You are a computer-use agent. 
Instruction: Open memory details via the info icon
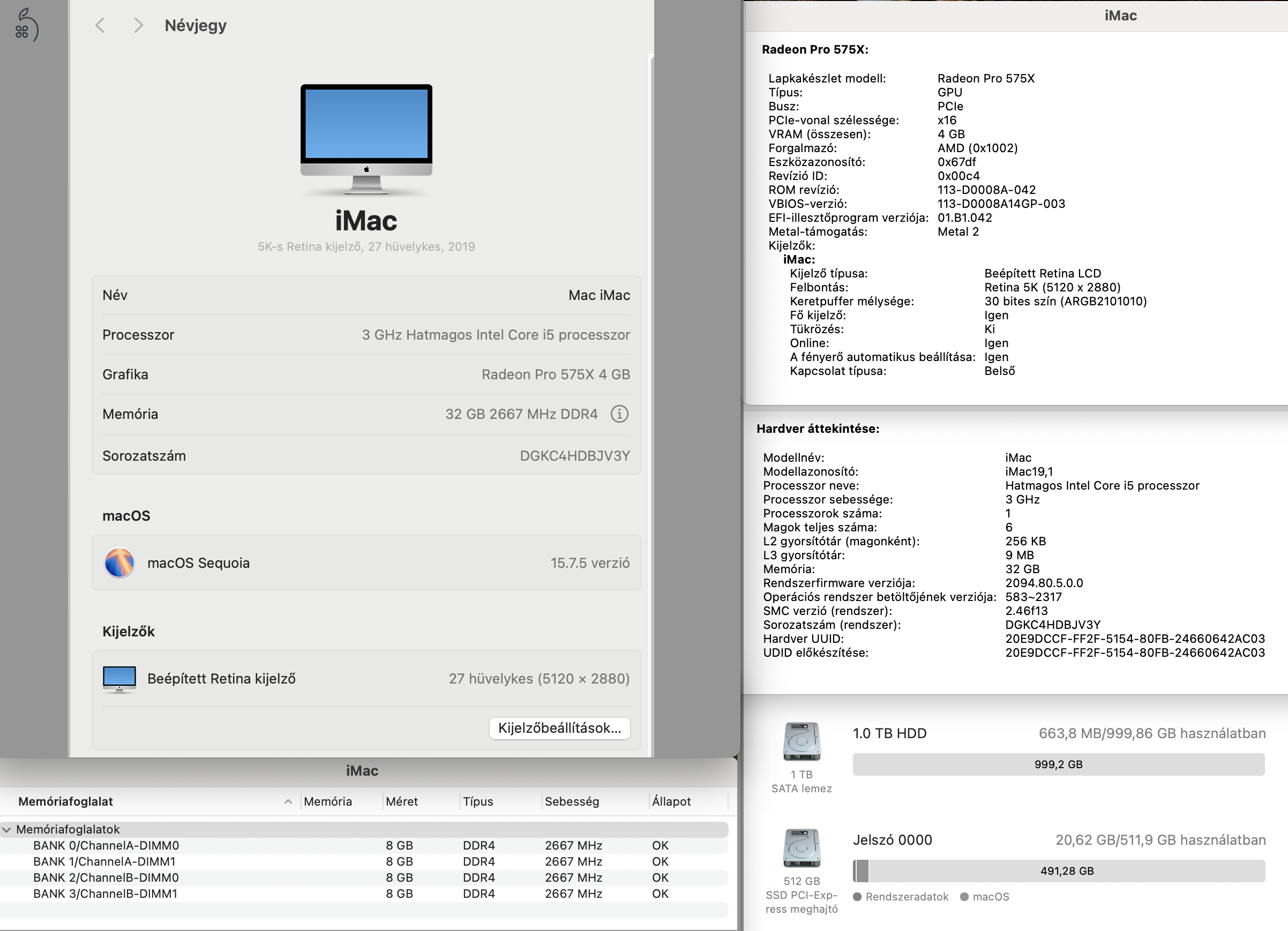pyautogui.click(x=620, y=414)
